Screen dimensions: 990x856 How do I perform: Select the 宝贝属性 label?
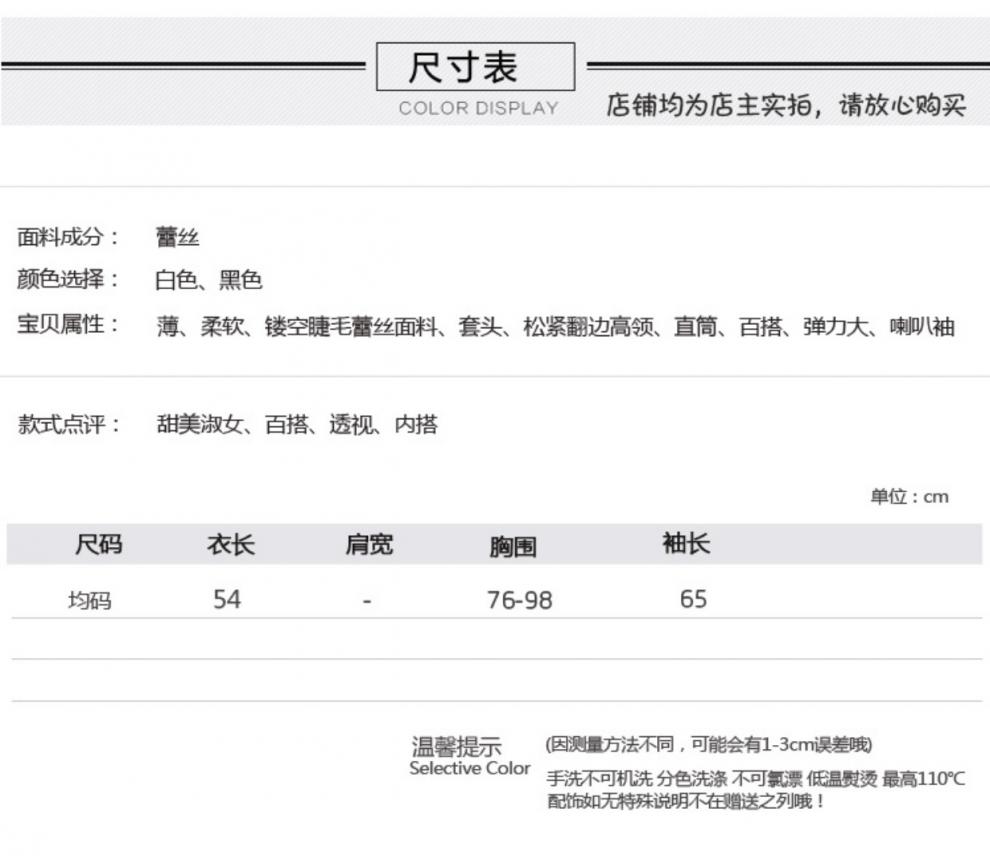click(x=68, y=326)
